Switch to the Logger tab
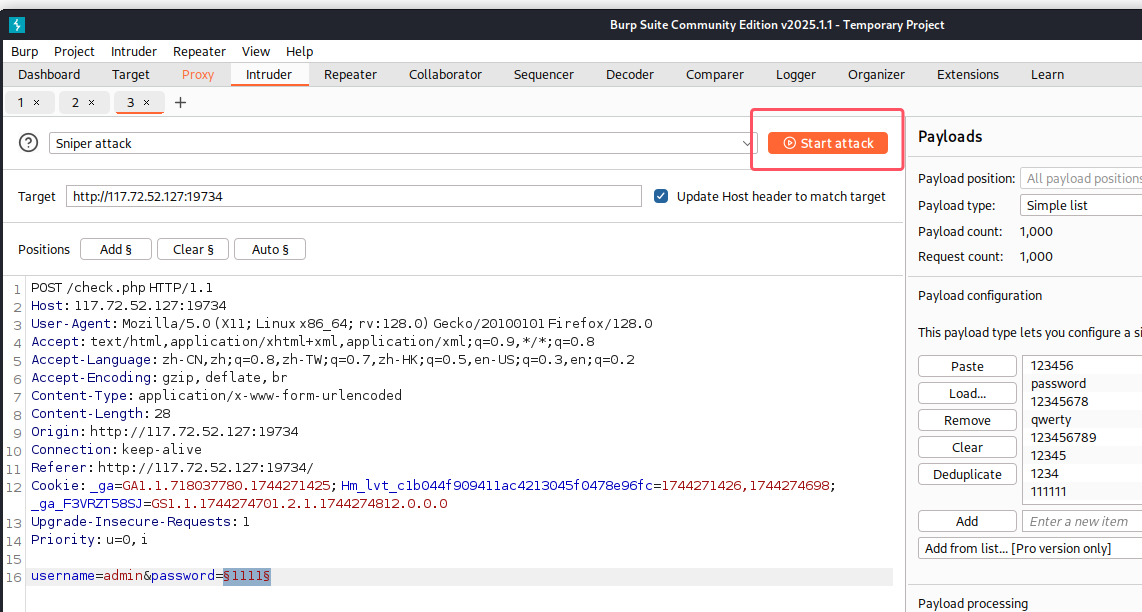The image size is (1142, 612). pos(795,74)
